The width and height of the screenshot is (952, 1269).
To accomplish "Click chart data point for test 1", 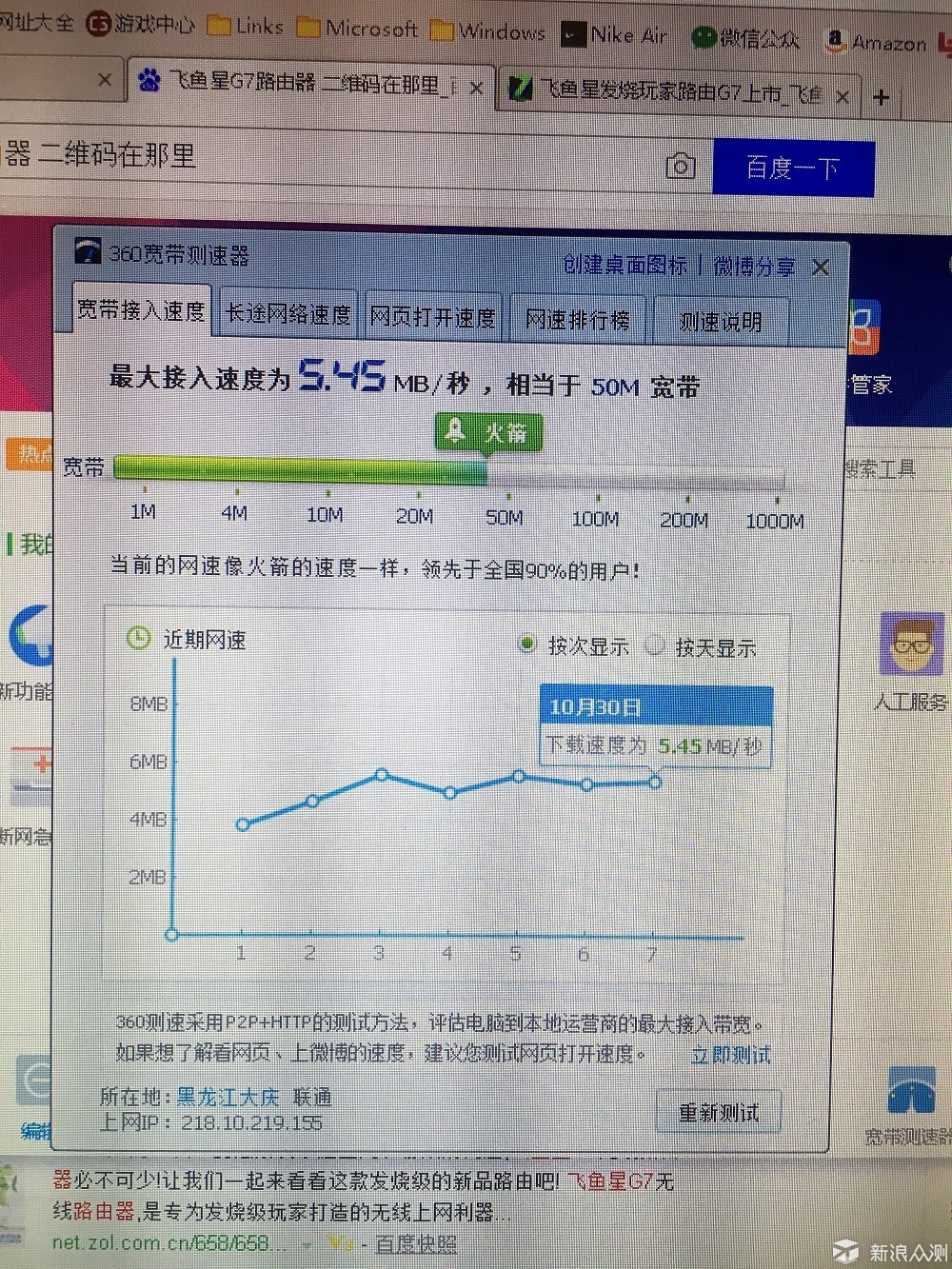I will pos(243,824).
